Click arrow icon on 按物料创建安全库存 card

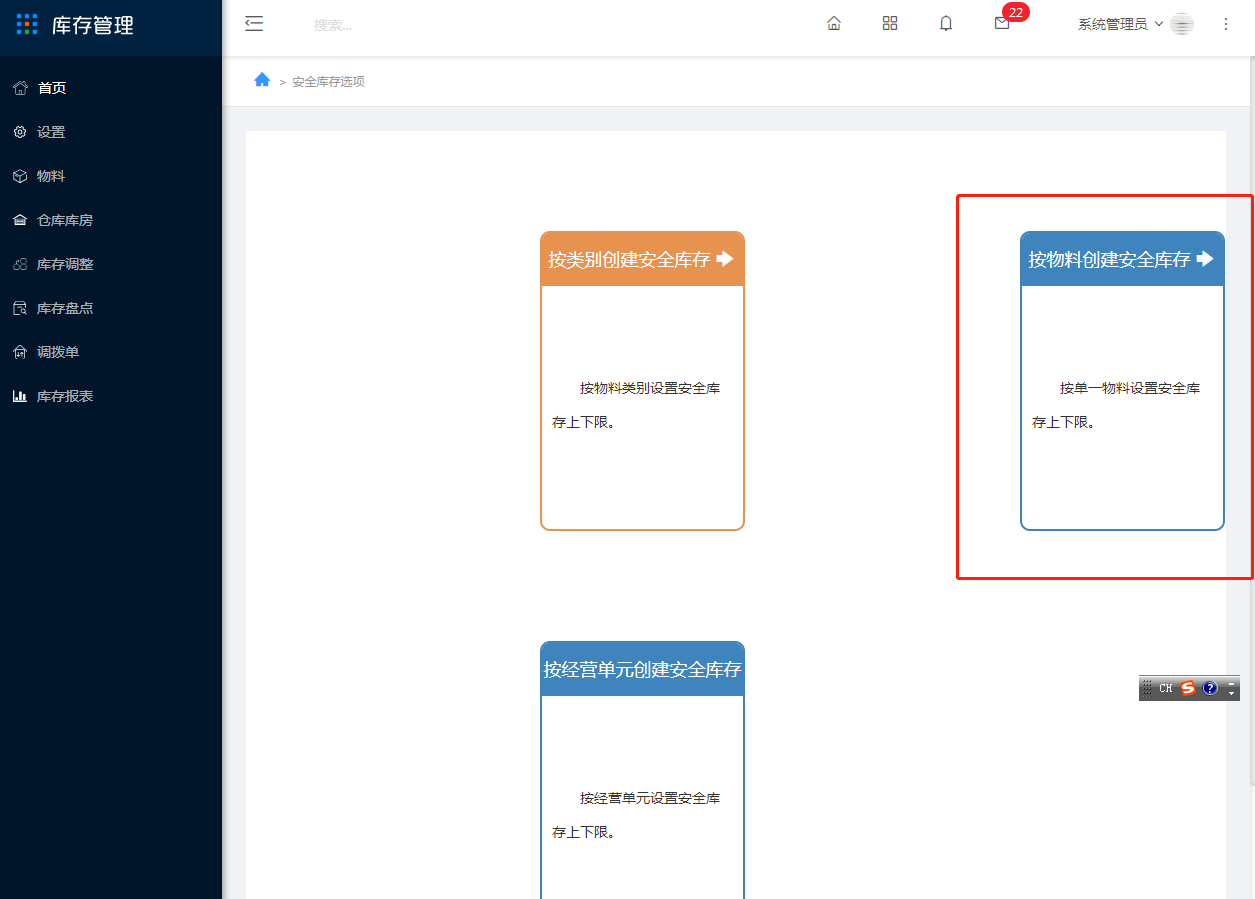(1205, 259)
